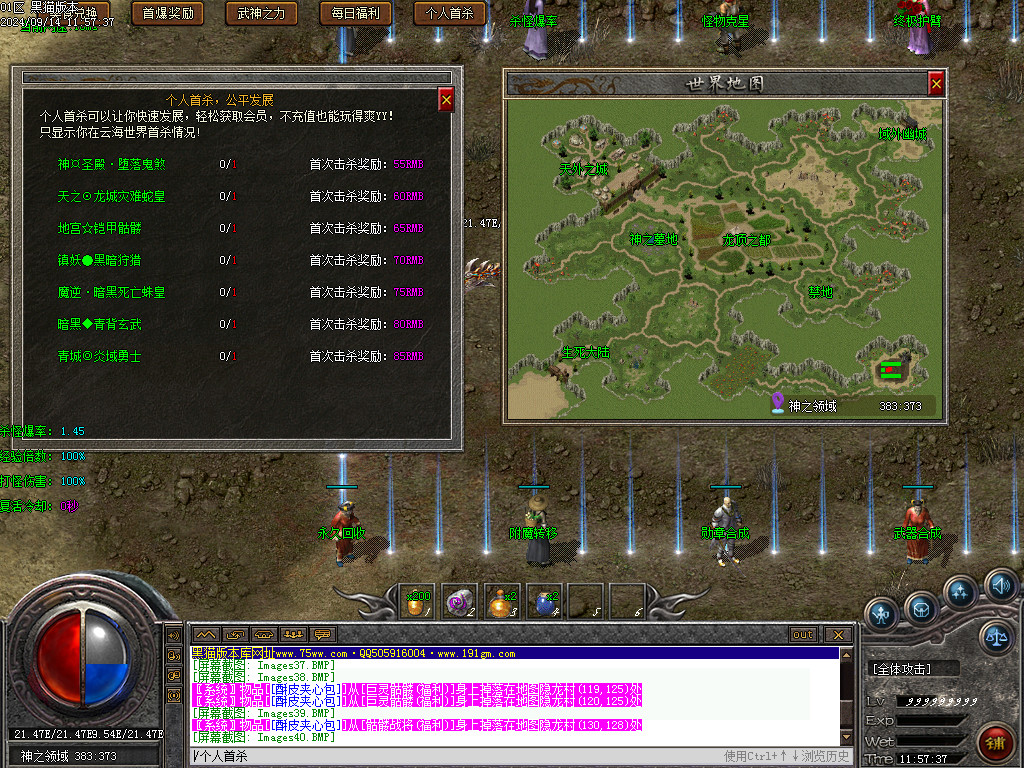
Task: Open the 首爆奖励 menu button
Action: point(168,13)
